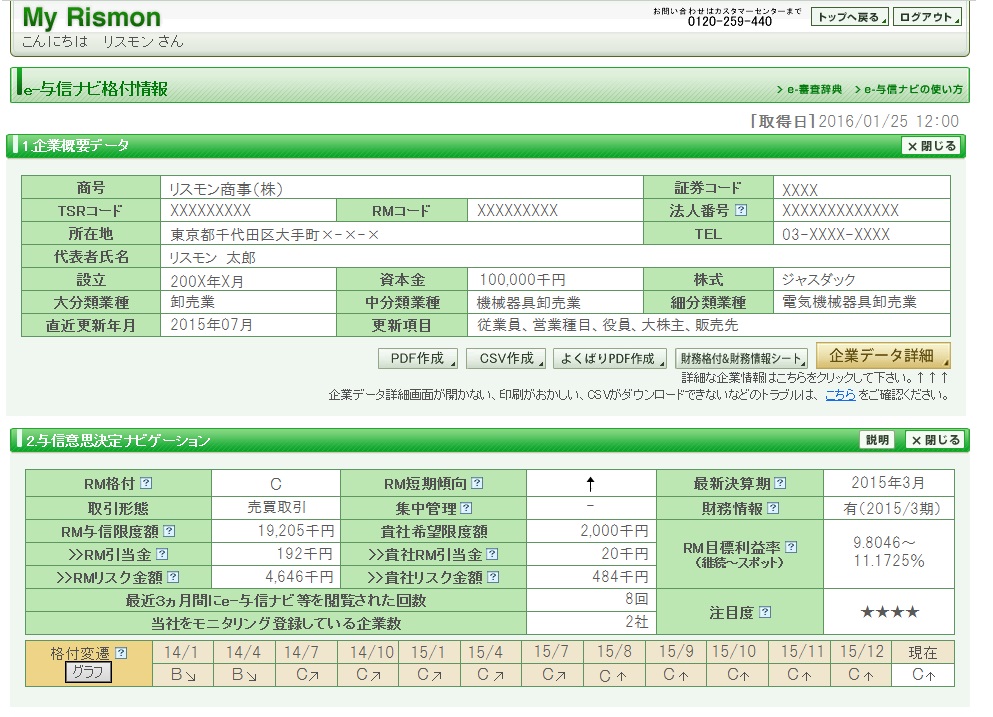Click help icon next to 注目度
Image resolution: width=993 pixels, height=717 pixels.
coord(765,612)
